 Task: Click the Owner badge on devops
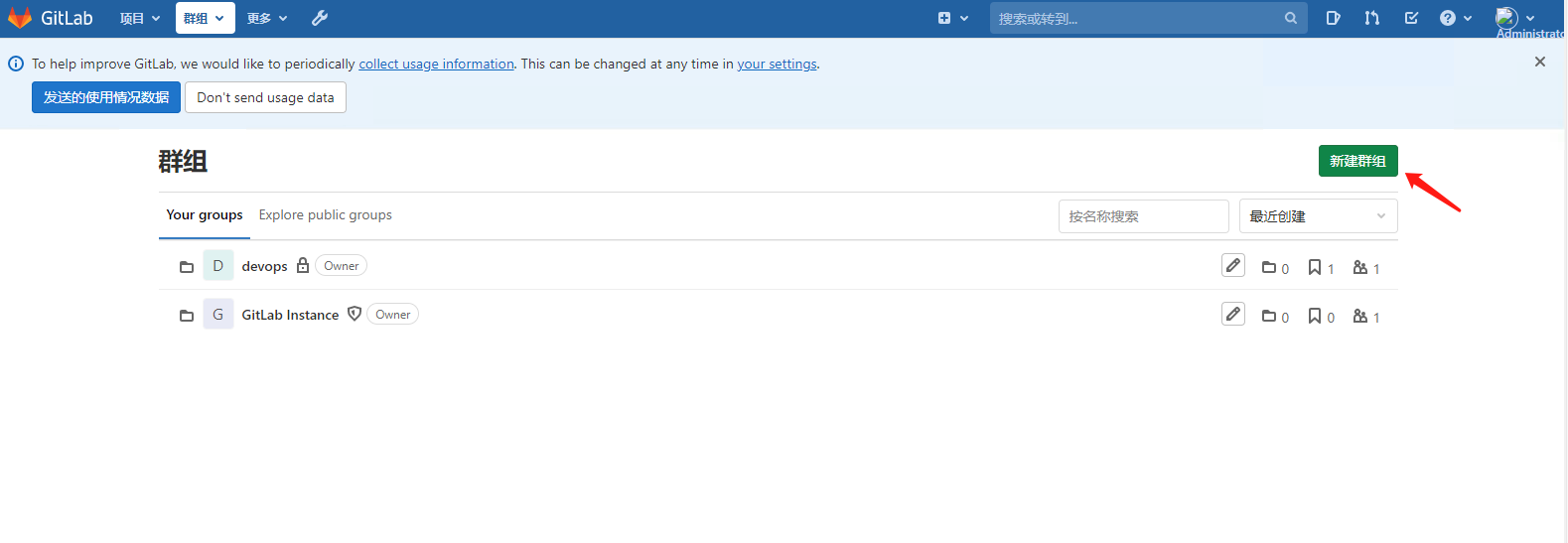(341, 265)
